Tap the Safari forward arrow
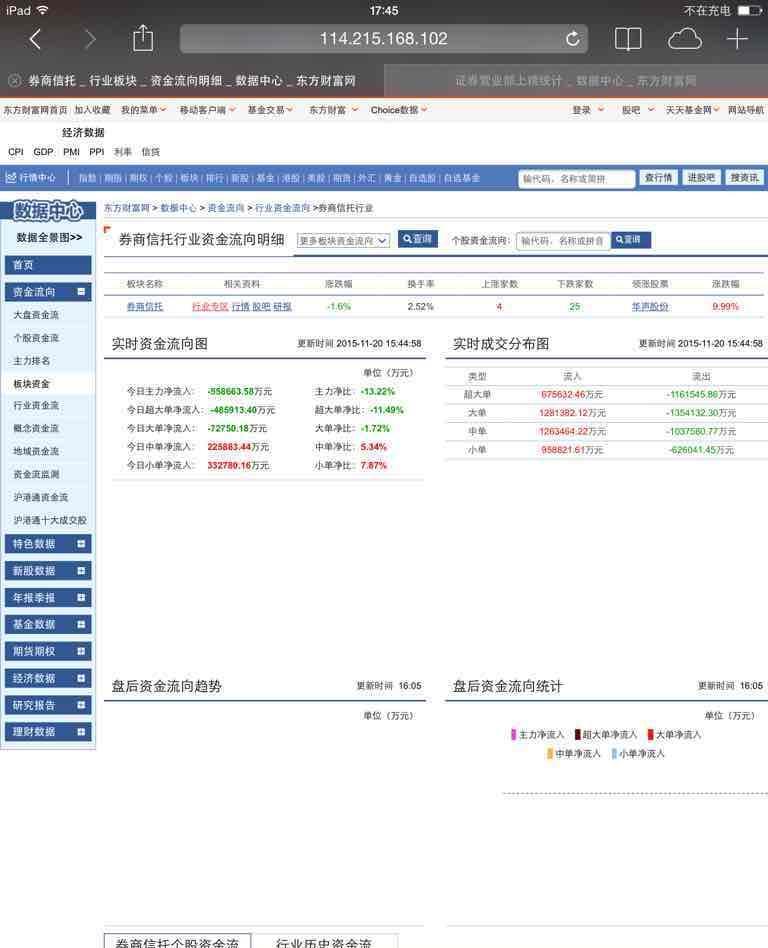This screenshot has height=948, width=768. 89,39
